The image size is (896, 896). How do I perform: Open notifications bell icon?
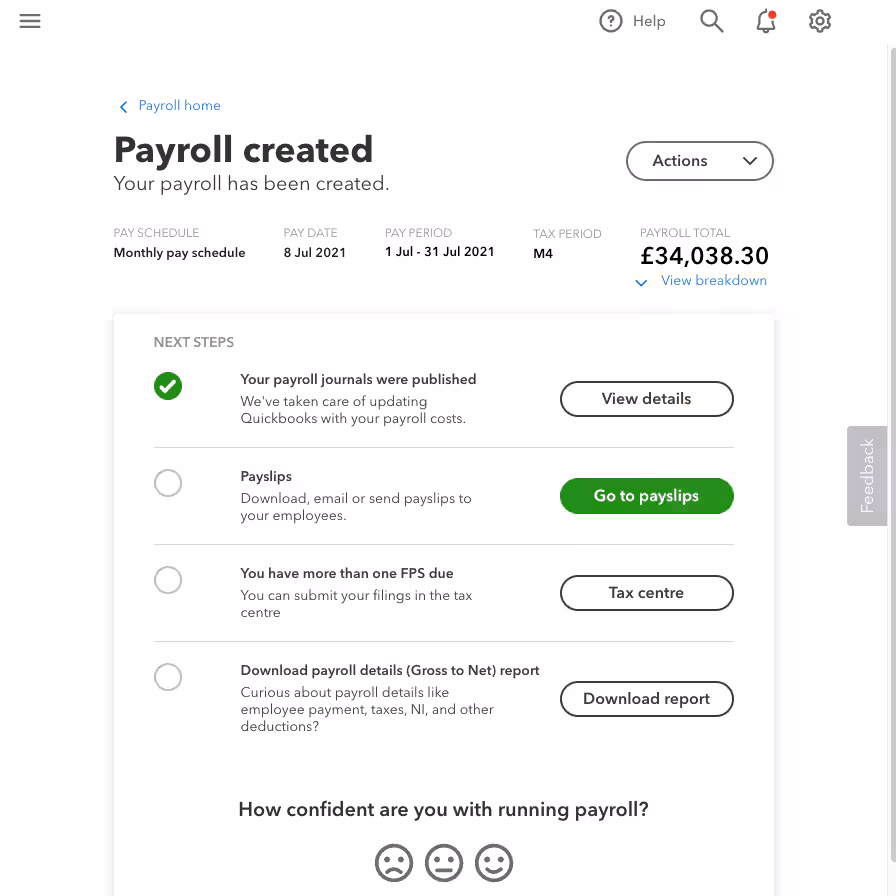(x=766, y=22)
